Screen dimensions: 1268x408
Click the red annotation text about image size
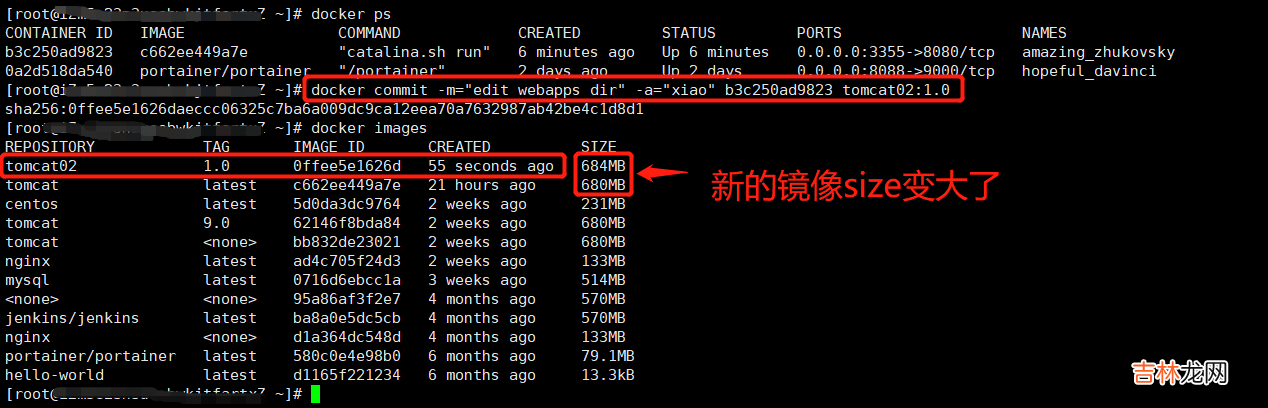[855, 185]
